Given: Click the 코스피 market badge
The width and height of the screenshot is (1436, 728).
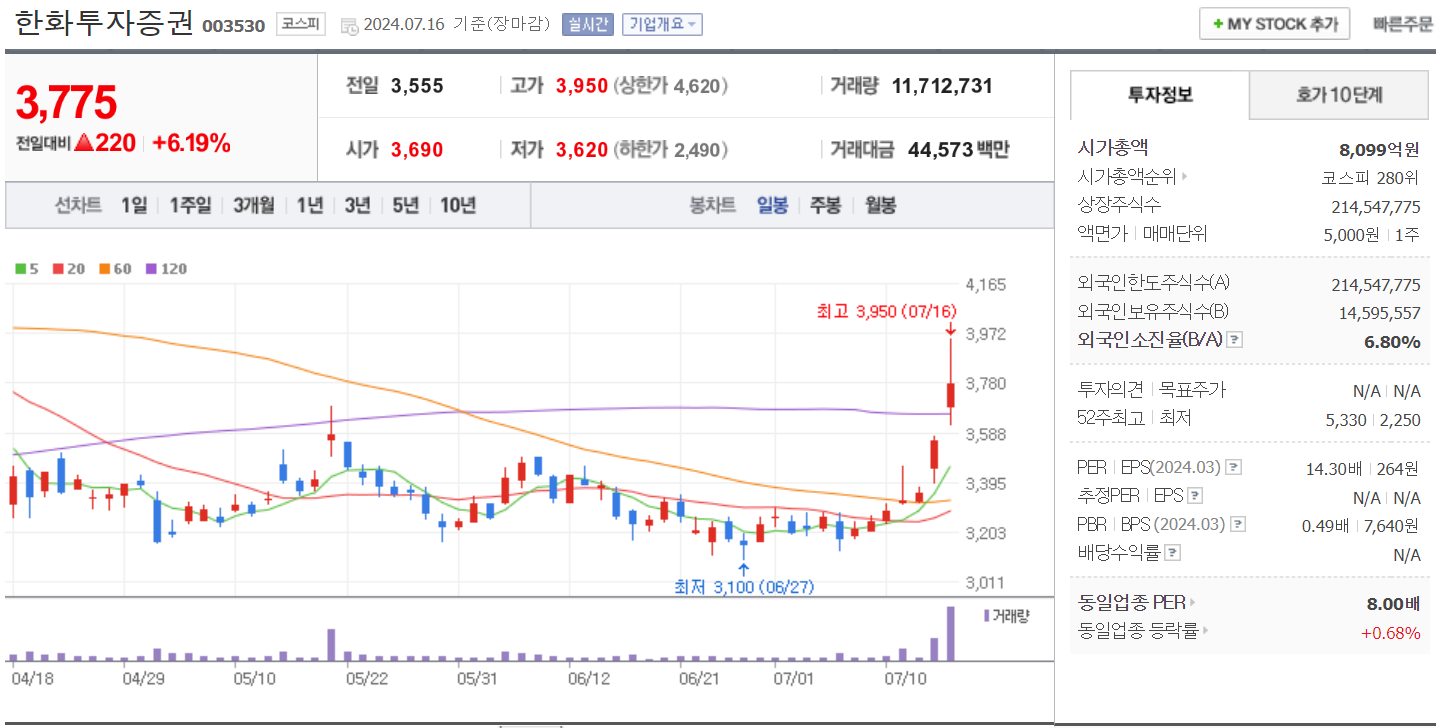Looking at the screenshot, I should point(300,24).
